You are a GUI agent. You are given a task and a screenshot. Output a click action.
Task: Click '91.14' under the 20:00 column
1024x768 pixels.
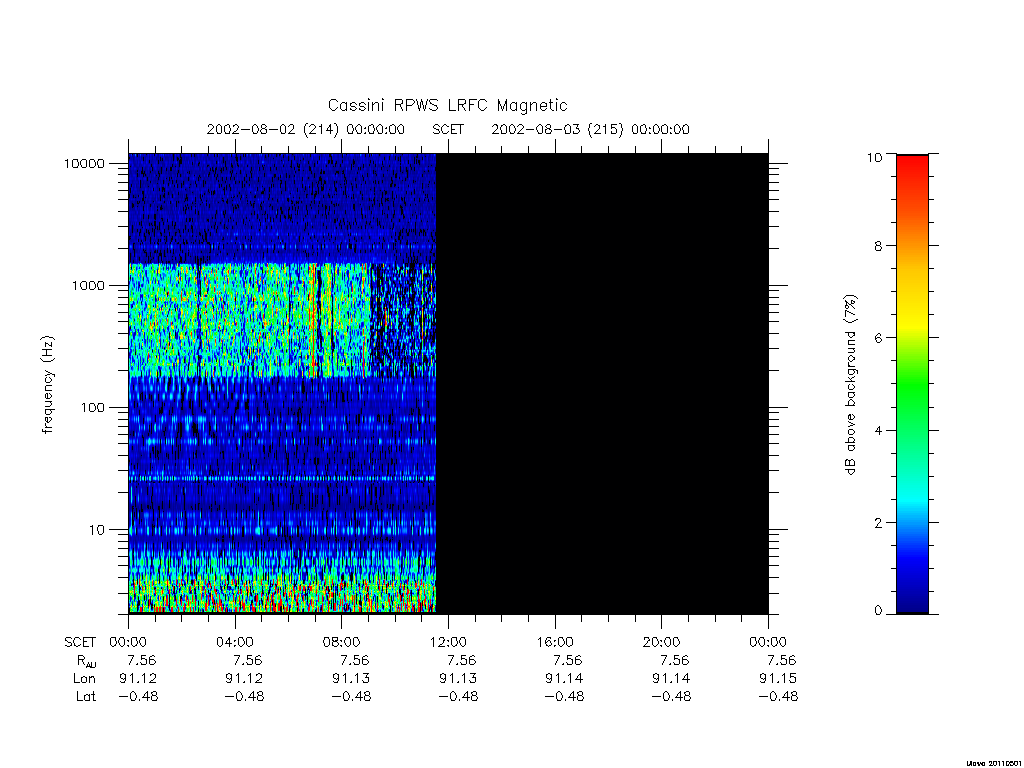click(671, 679)
